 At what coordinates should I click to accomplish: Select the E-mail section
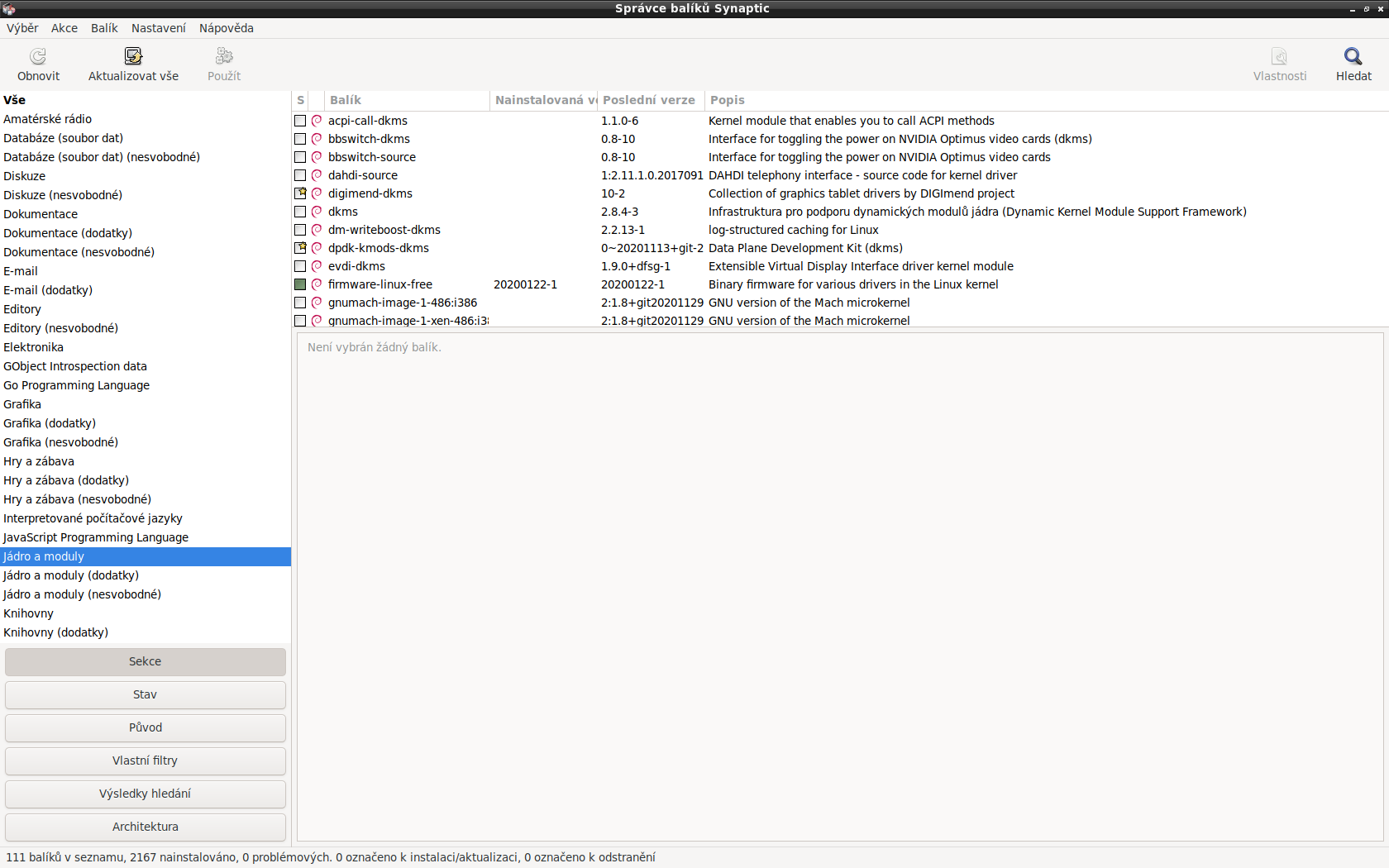[x=146, y=271]
